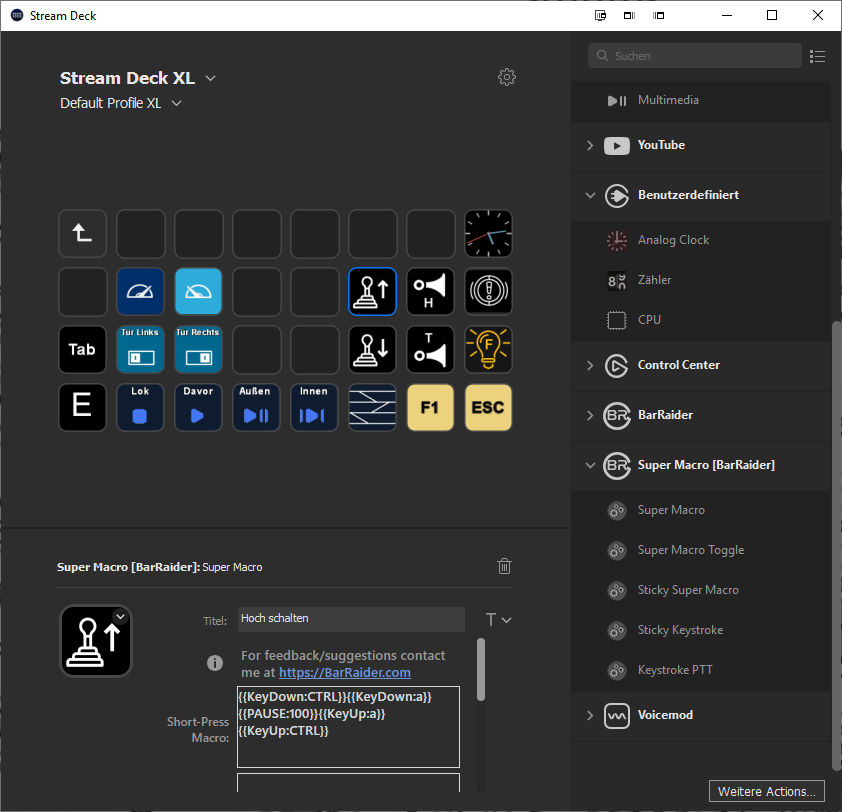Screen dimensions: 842x812
Task: Choose the Super Macro action in list
Action: 701,510
